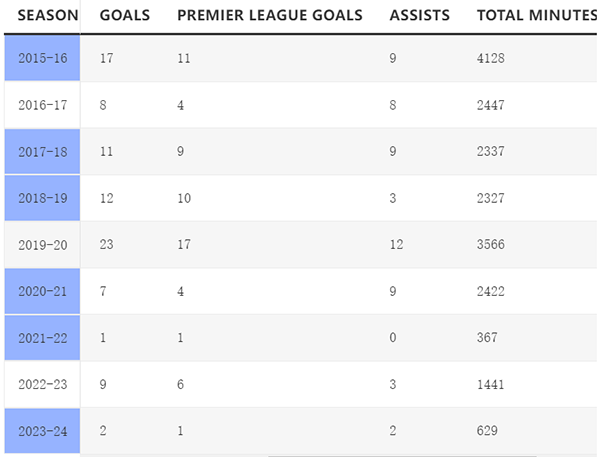Click the 2016-17 season row
This screenshot has height=457, width=600.
[42, 105]
